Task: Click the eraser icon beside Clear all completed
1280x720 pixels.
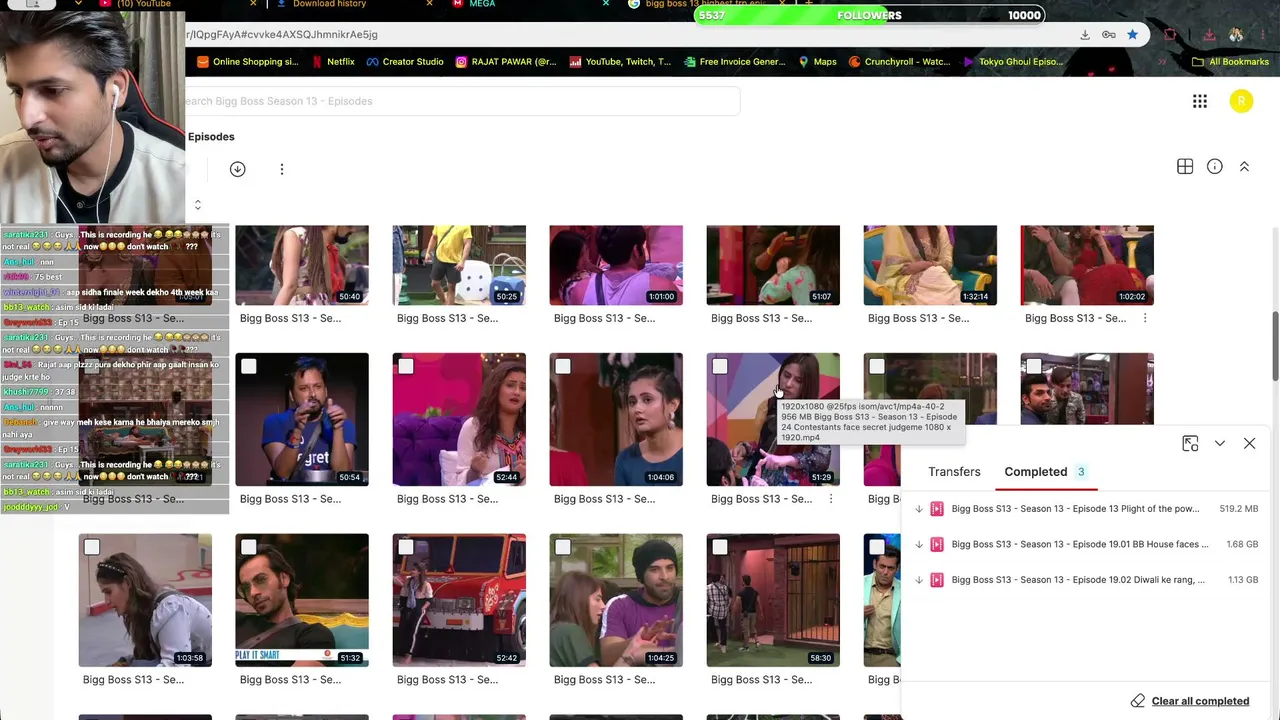Action: point(1138,701)
